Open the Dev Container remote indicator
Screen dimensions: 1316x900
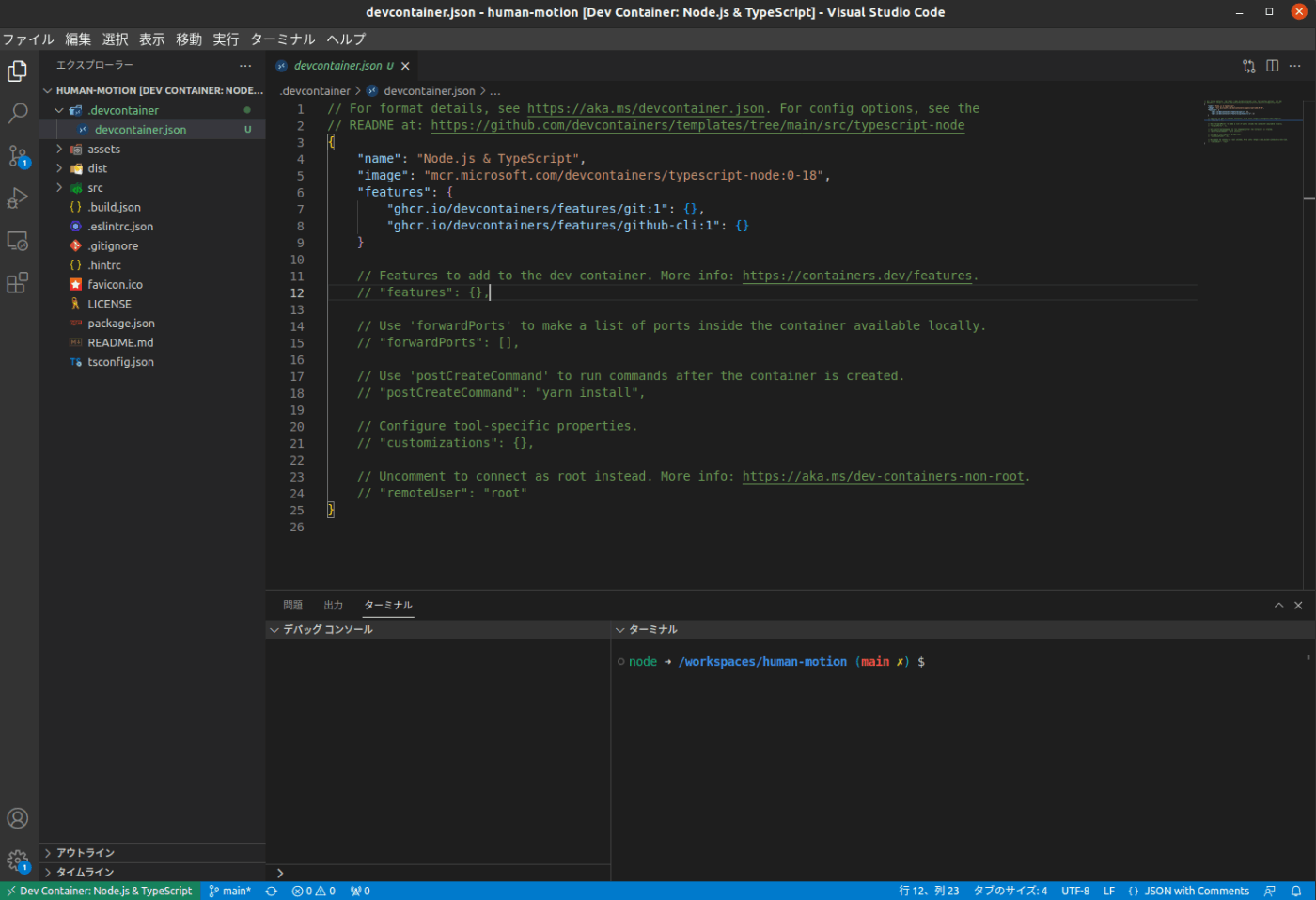(x=101, y=891)
